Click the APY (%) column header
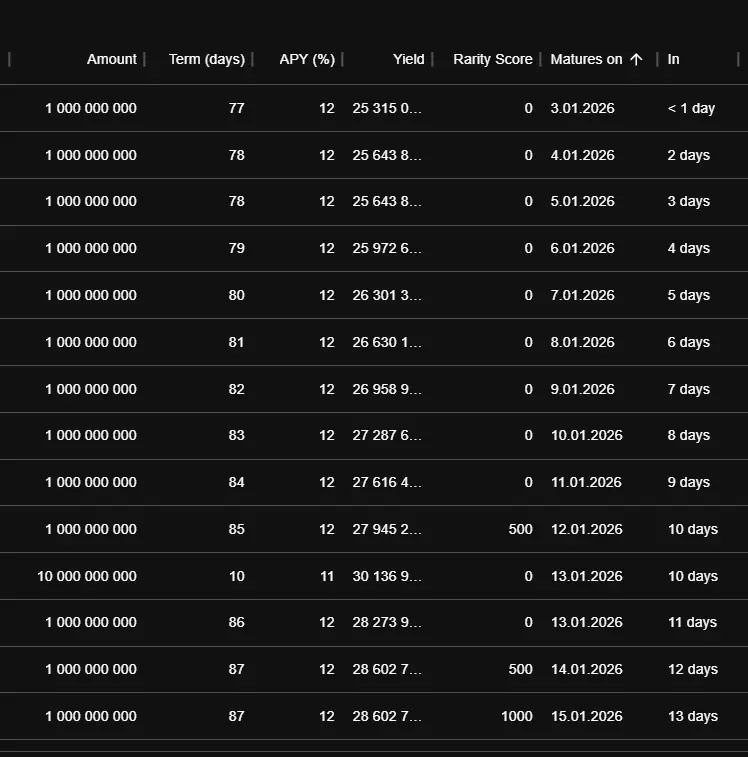This screenshot has height=757, width=748. pos(307,59)
